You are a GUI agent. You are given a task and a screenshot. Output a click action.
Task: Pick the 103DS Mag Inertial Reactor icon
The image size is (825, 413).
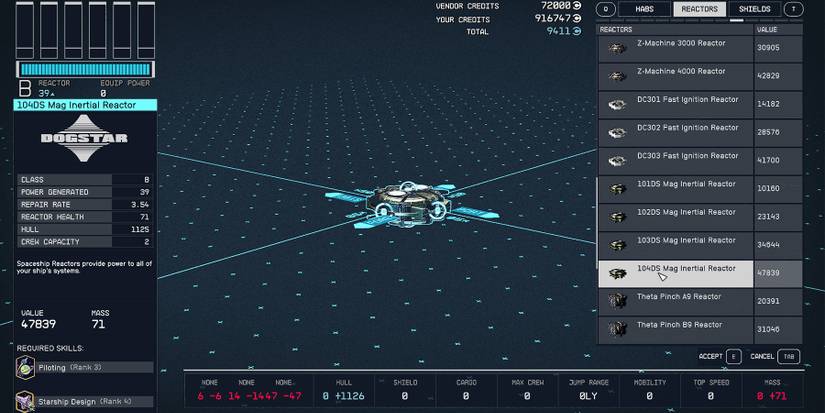pyautogui.click(x=617, y=246)
